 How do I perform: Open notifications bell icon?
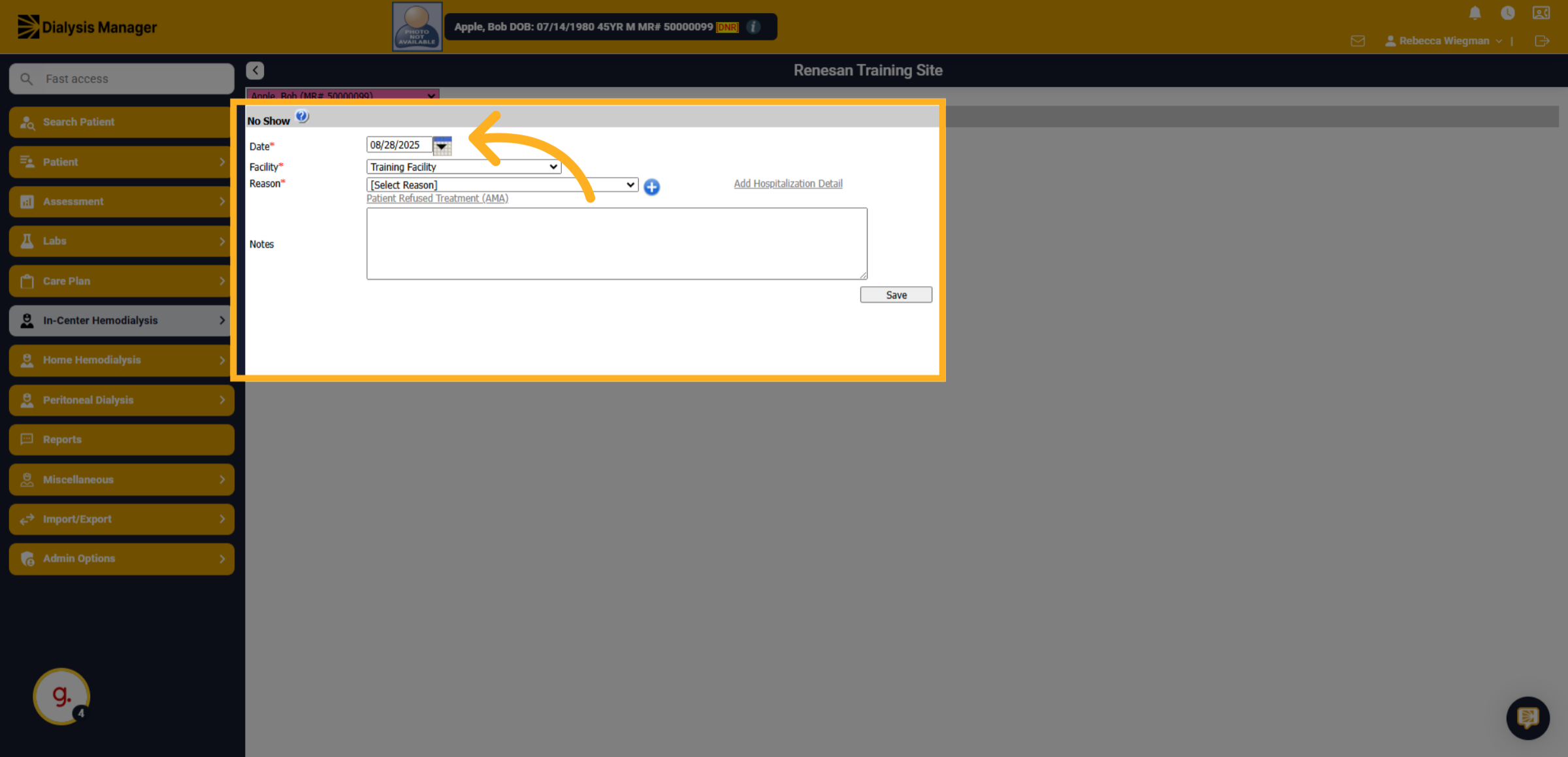point(1475,13)
